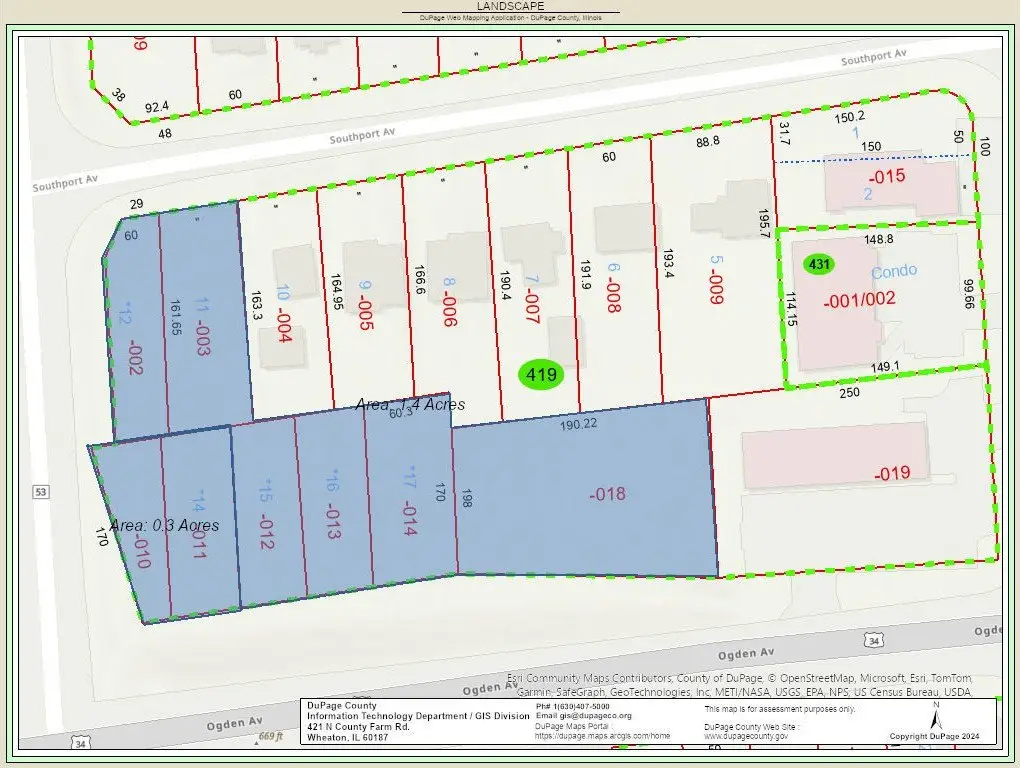Click the green 419 block badge
The width and height of the screenshot is (1020, 768).
point(541,375)
